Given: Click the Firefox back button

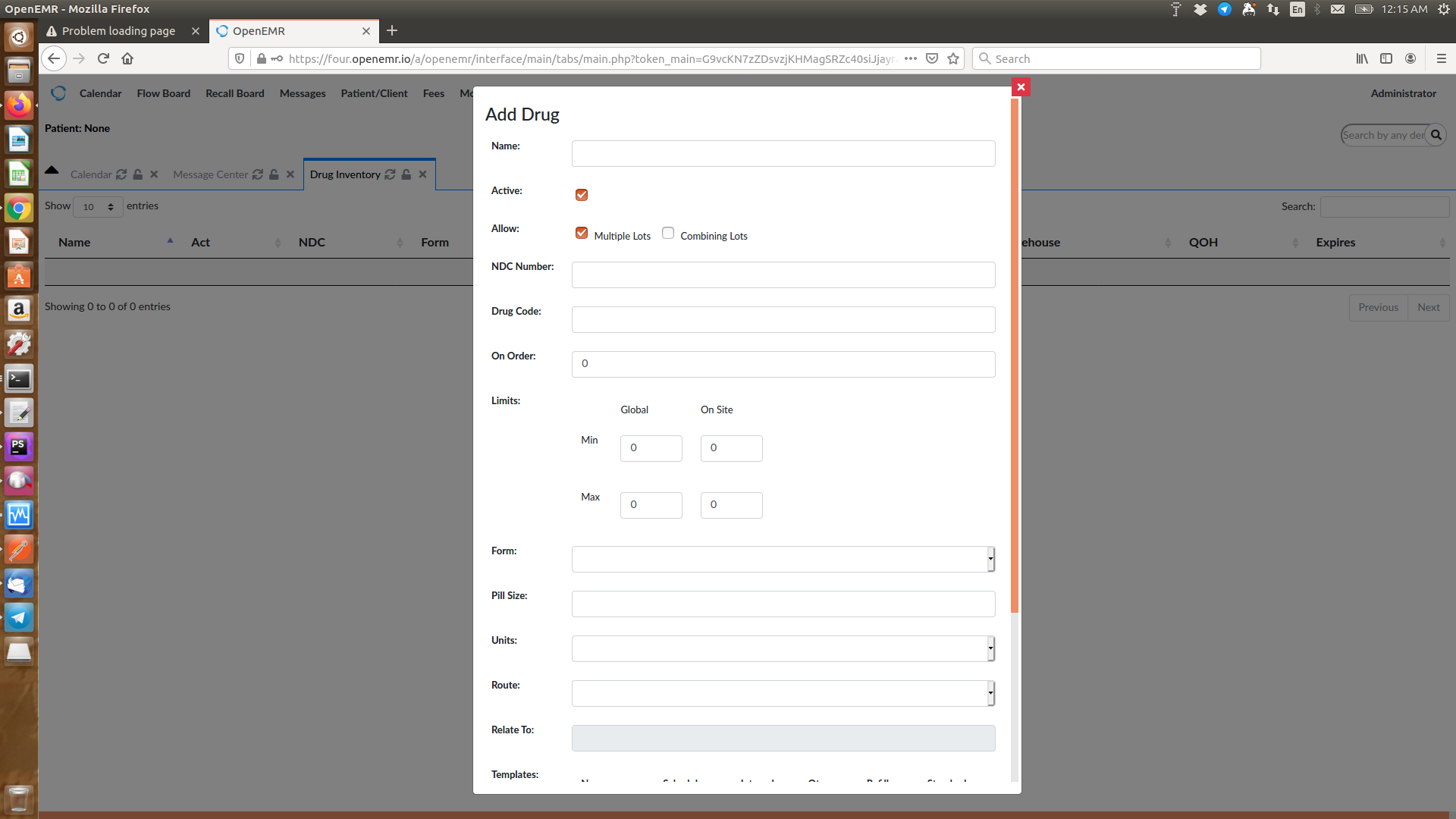Looking at the screenshot, I should pos(53,58).
